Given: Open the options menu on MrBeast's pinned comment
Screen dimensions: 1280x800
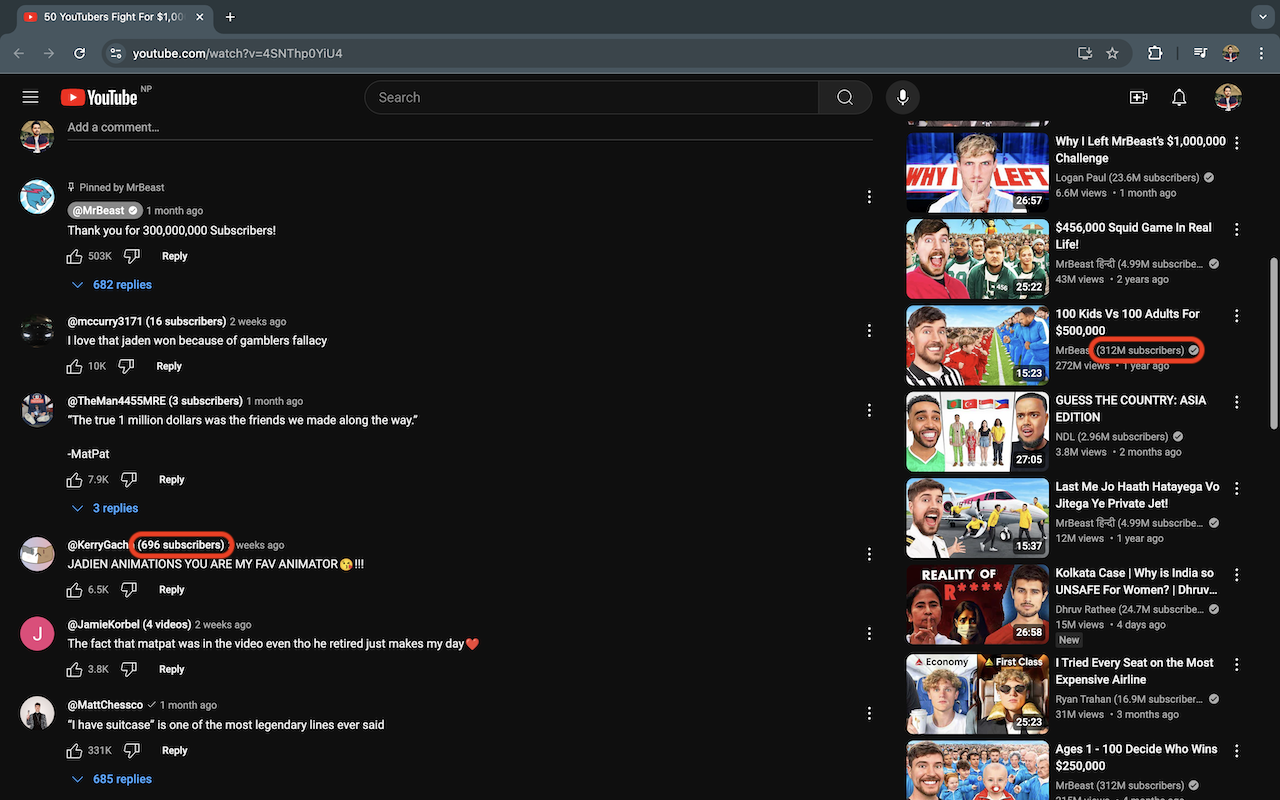Looking at the screenshot, I should pyautogui.click(x=869, y=197).
